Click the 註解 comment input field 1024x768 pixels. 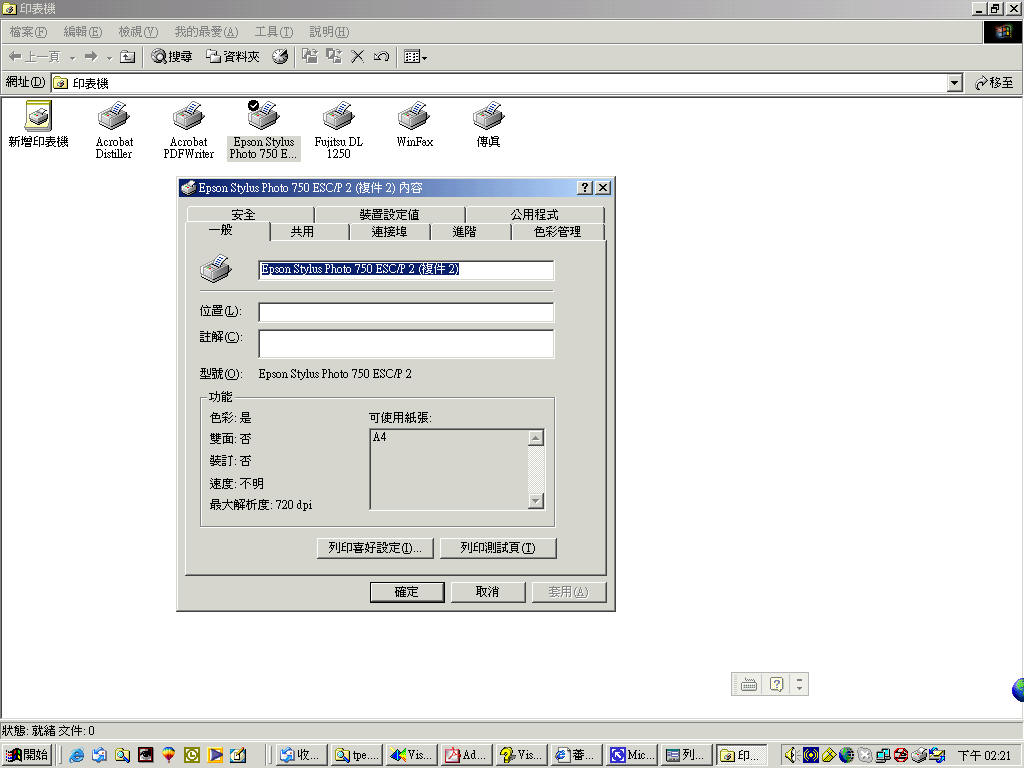pyautogui.click(x=406, y=344)
